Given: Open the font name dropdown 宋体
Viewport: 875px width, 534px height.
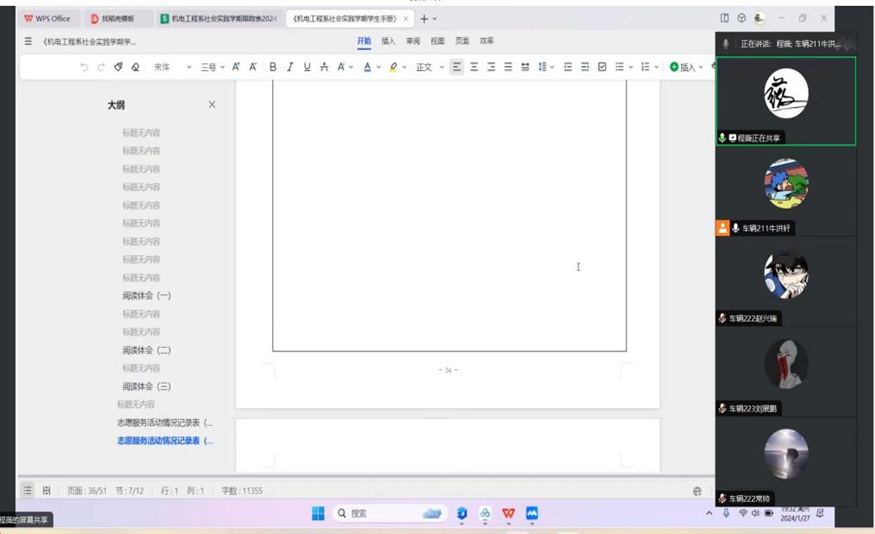Looking at the screenshot, I should pyautogui.click(x=172, y=67).
